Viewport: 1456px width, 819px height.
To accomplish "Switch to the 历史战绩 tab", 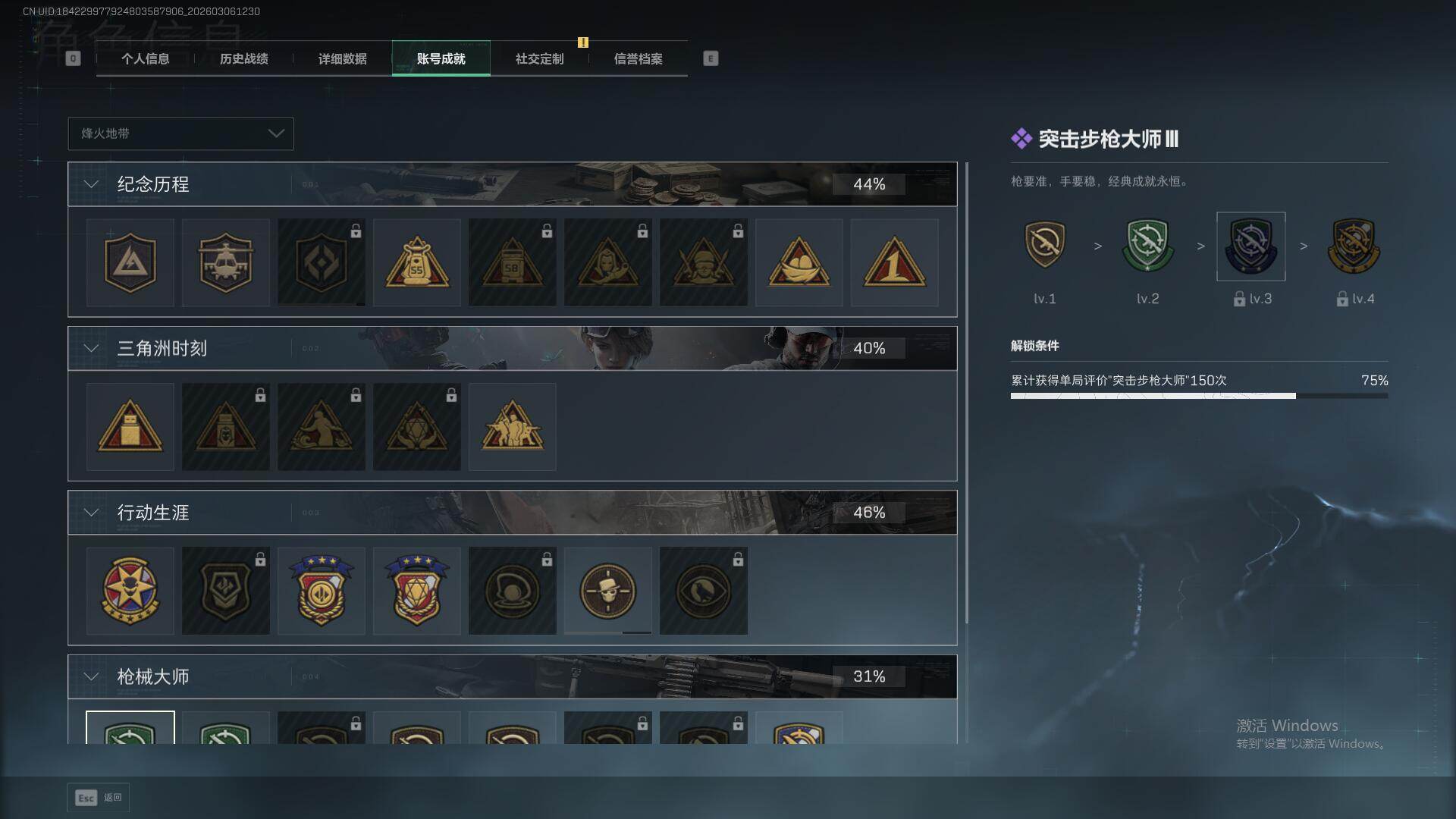I will click(243, 58).
